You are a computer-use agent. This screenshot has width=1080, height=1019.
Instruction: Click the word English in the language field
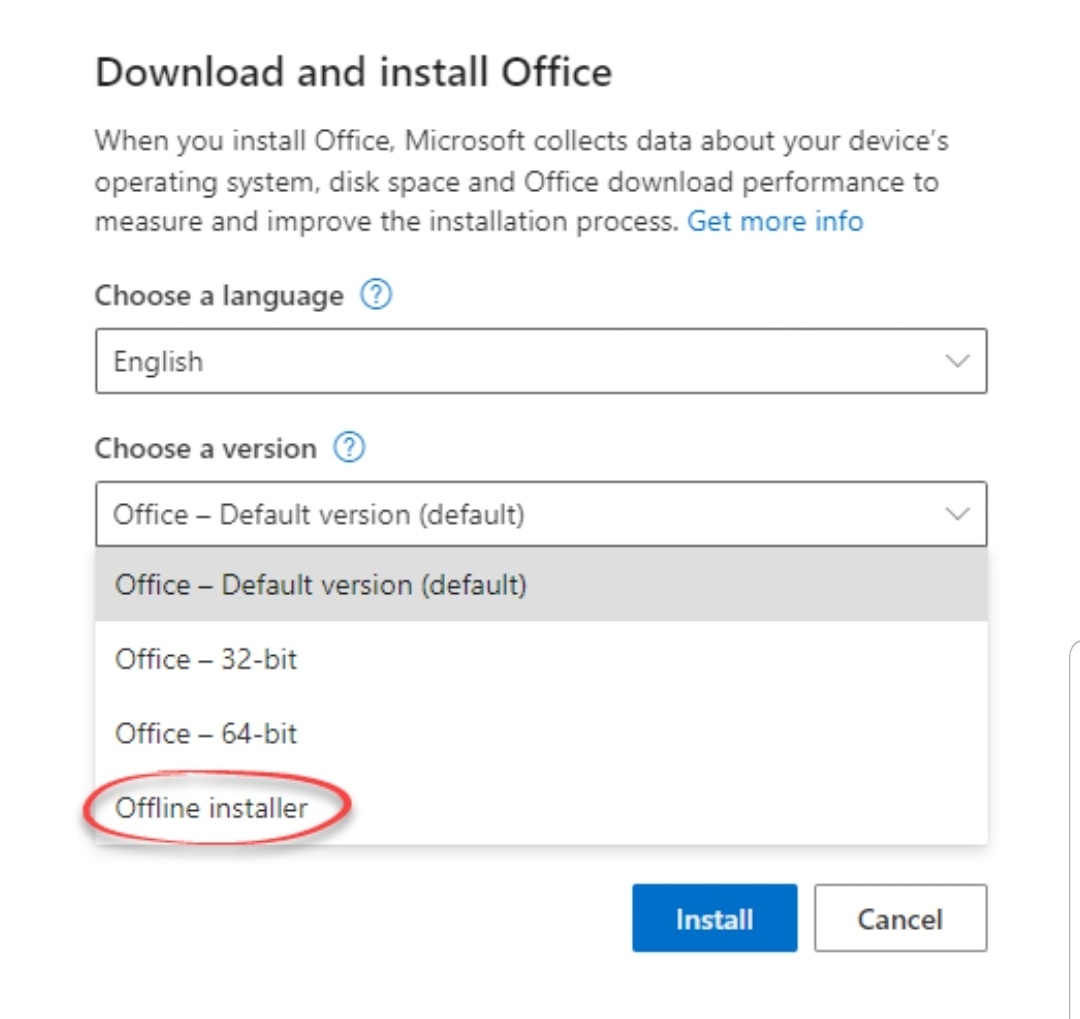pyautogui.click(x=158, y=361)
